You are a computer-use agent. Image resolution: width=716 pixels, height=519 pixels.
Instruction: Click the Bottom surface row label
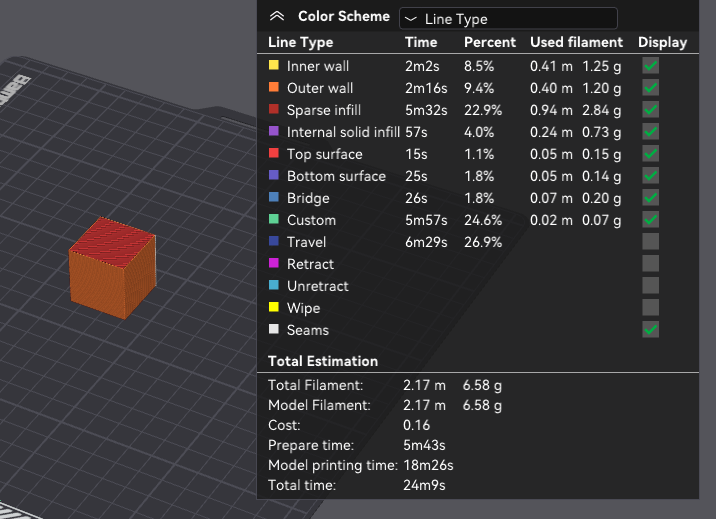(x=335, y=176)
